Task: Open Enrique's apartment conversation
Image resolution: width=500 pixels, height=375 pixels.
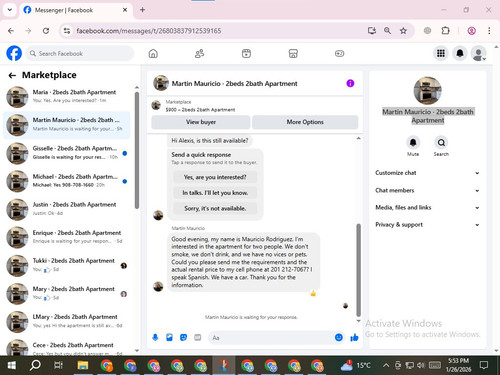Action: click(x=67, y=237)
